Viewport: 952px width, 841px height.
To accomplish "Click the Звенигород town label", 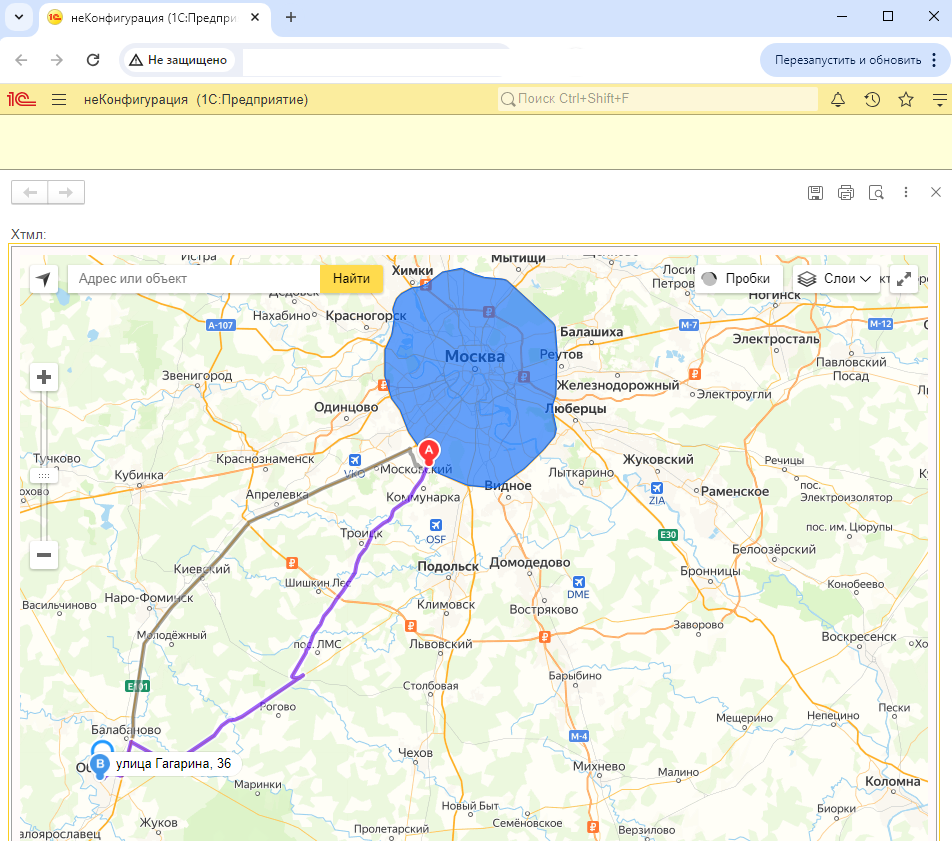I will point(197,375).
